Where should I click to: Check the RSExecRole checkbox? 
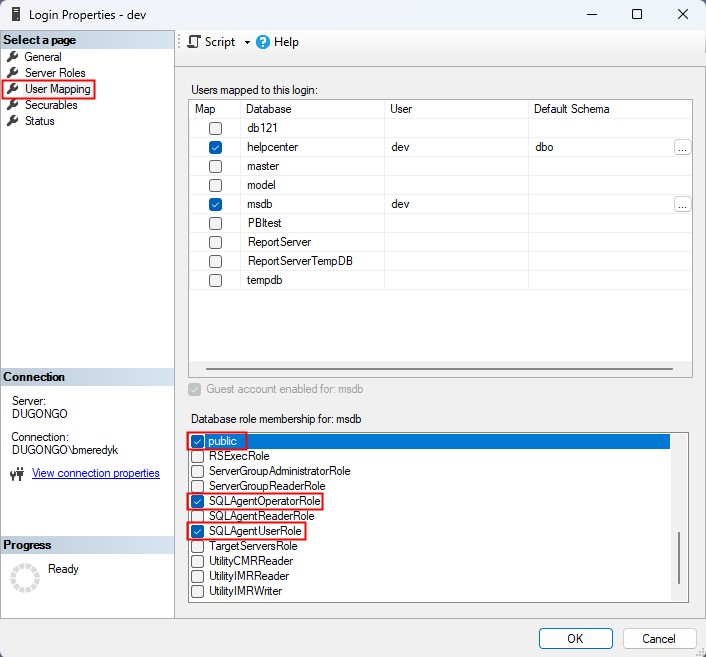(x=197, y=456)
